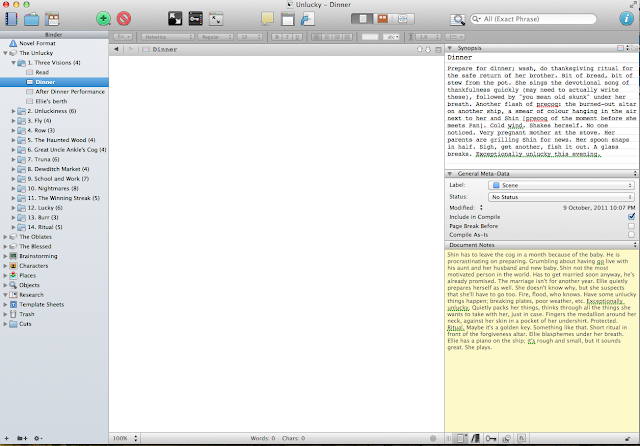Toggle underline formatting button
The image size is (640, 446).
click(x=298, y=37)
